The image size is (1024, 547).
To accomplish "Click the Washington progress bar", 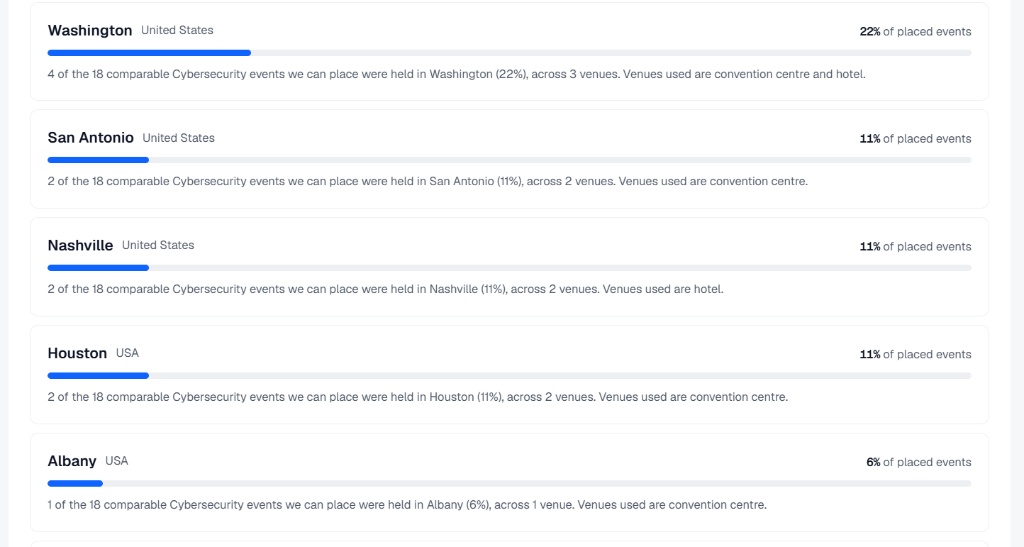I will [509, 53].
